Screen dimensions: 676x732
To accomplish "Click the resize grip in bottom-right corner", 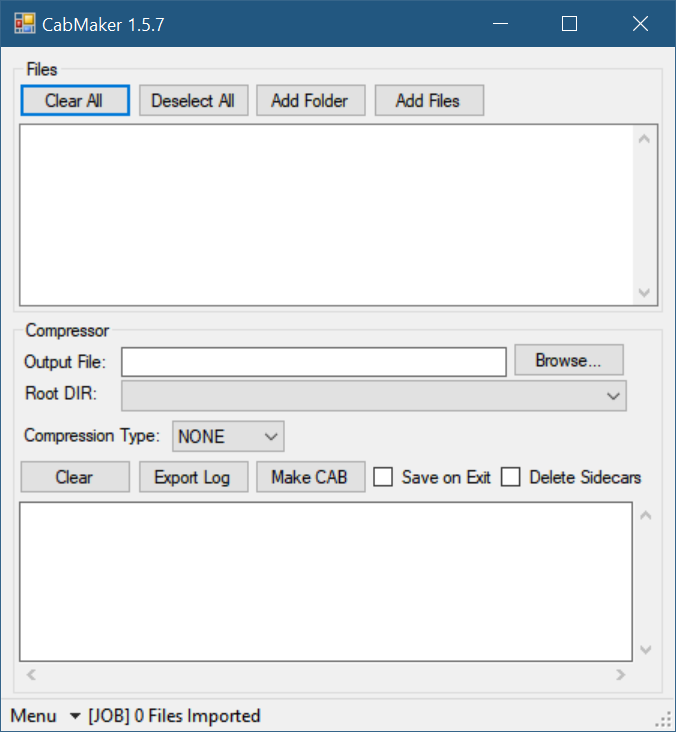I will click(664, 720).
